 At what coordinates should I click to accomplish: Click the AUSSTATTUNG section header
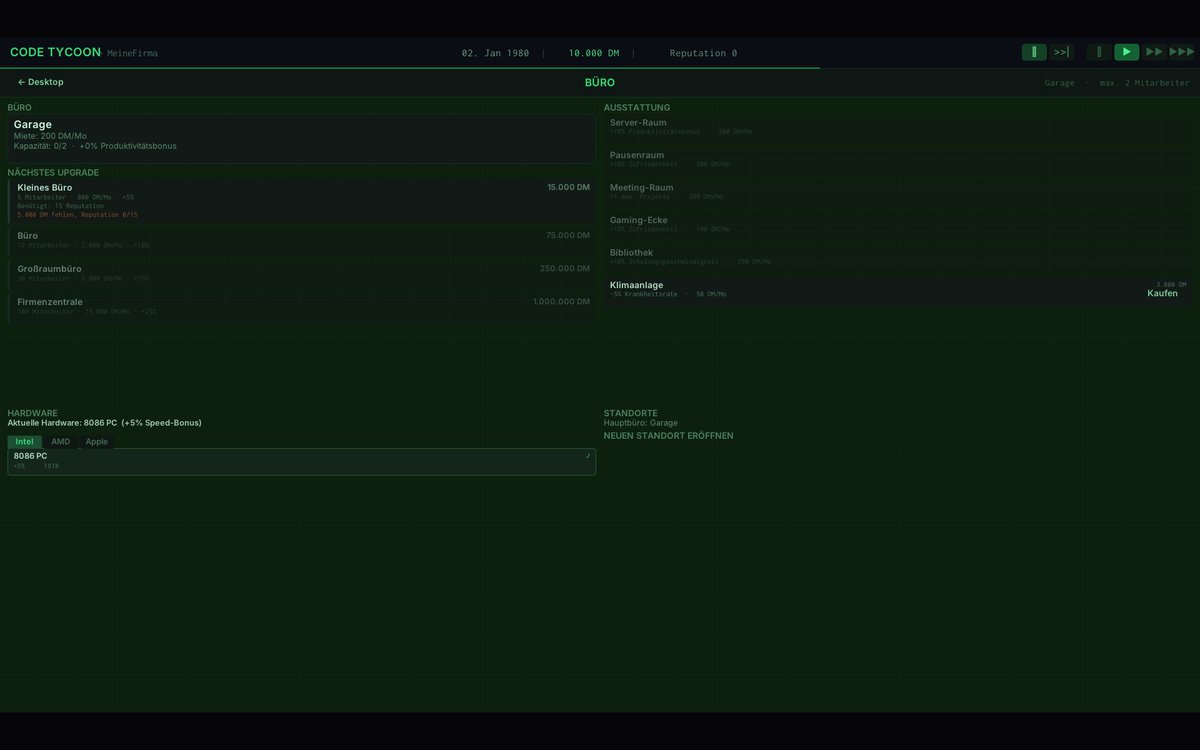click(x=637, y=107)
